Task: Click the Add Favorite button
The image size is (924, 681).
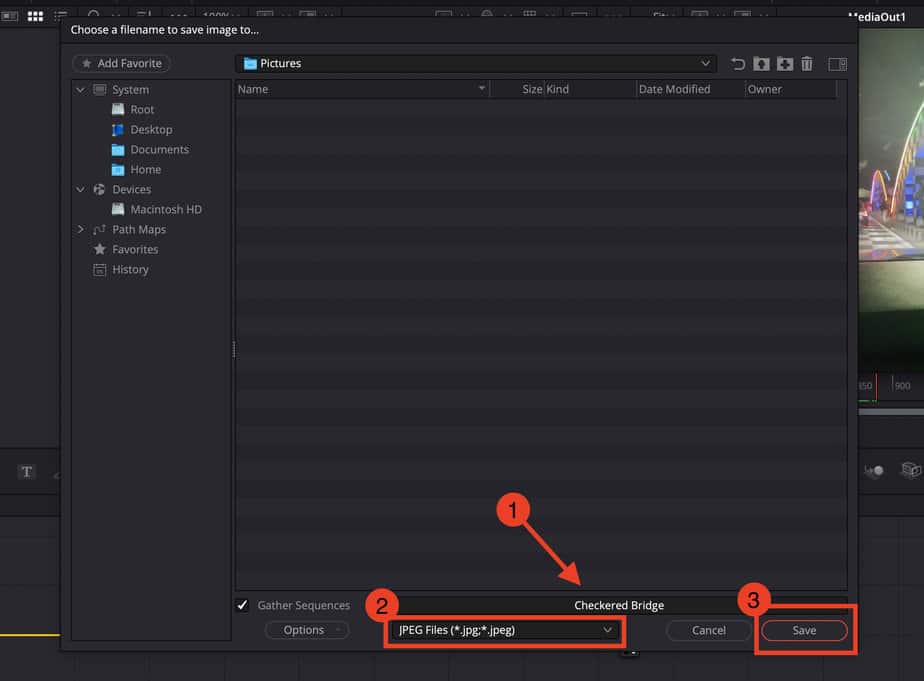Action: coord(121,63)
